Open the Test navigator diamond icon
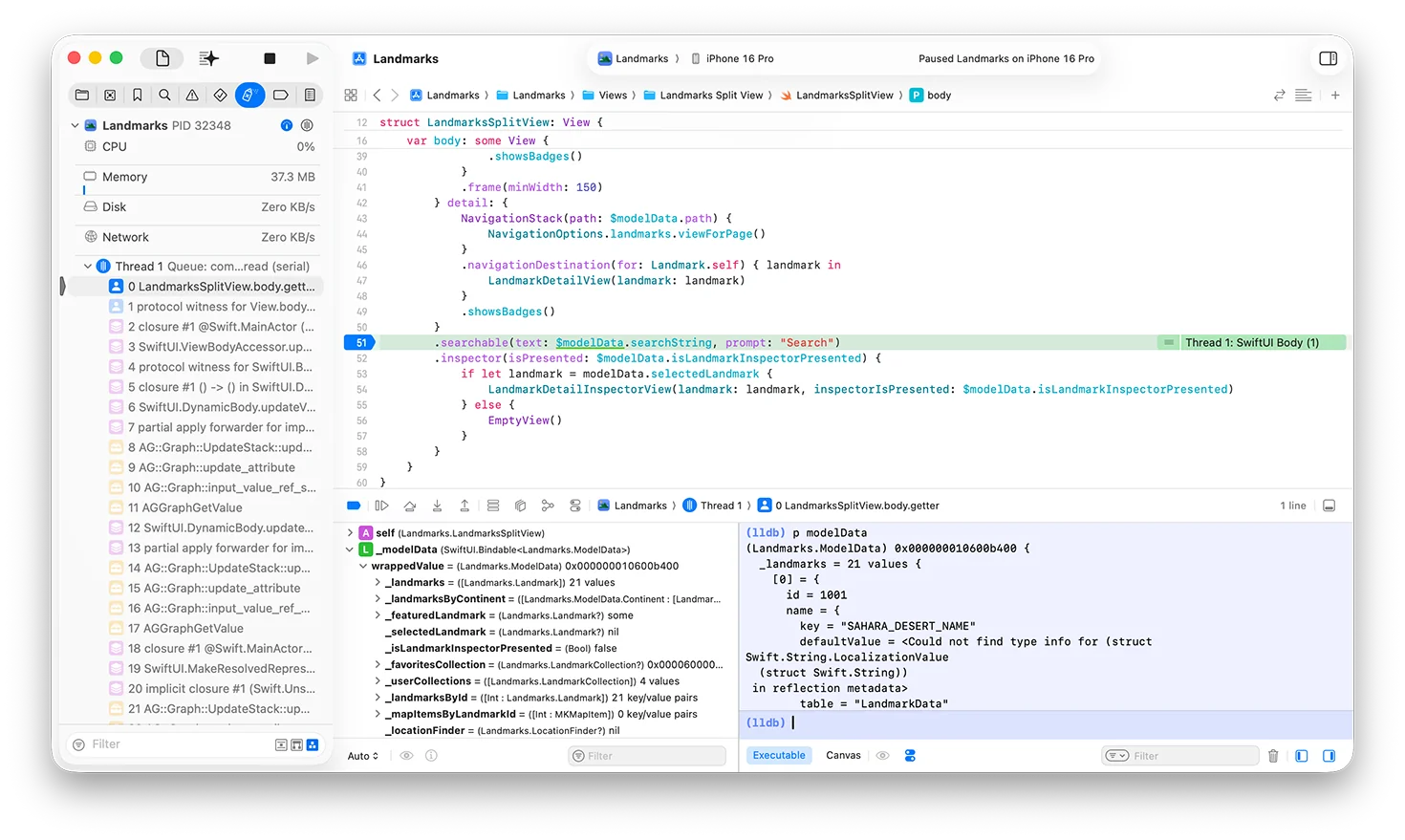 click(220, 95)
